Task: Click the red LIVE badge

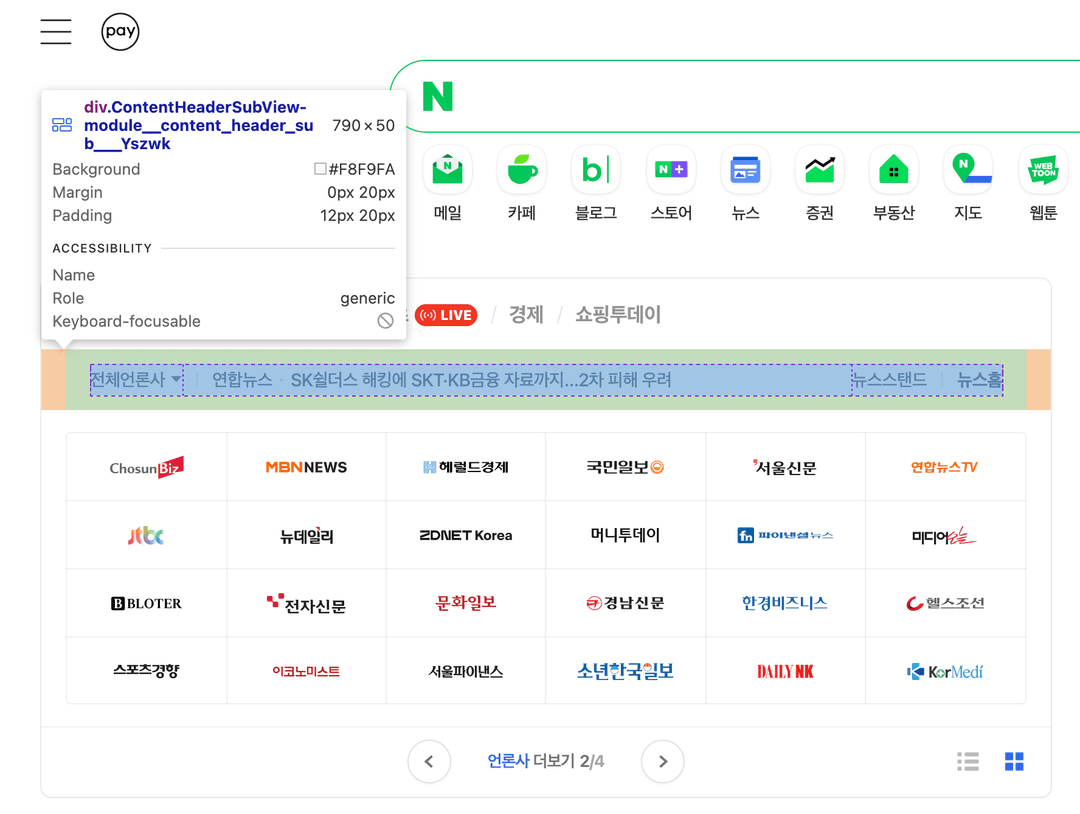Action: pos(446,315)
